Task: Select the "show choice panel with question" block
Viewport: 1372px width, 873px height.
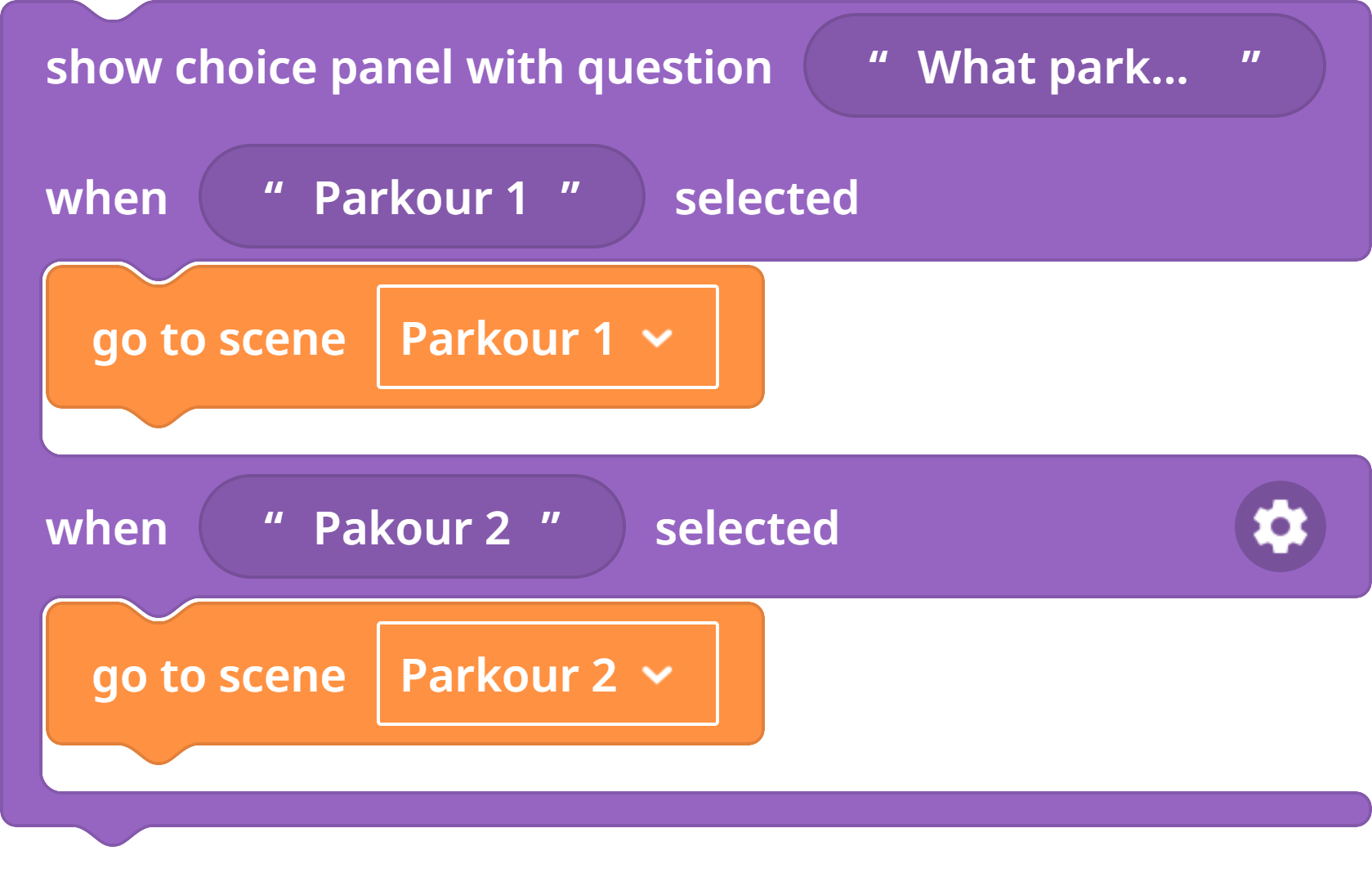Action: [x=409, y=67]
